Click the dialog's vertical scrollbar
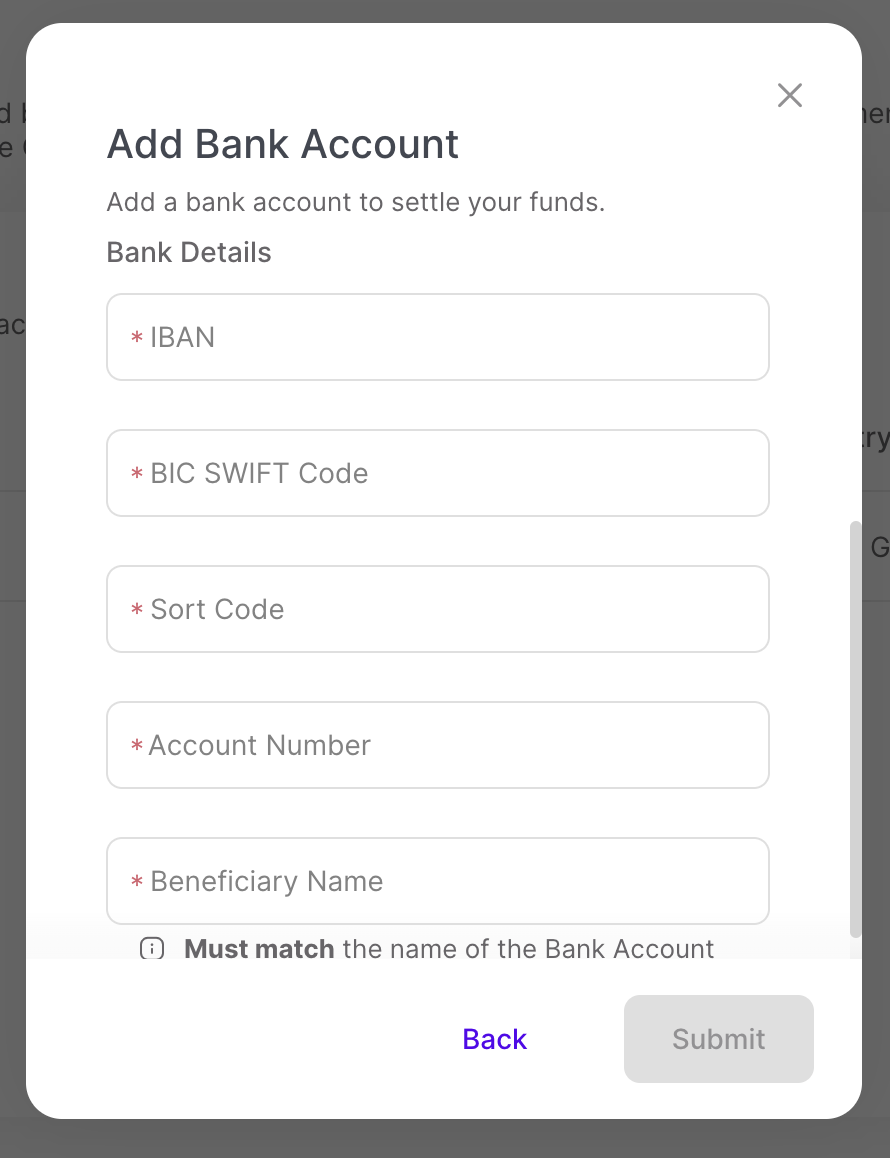890x1158 pixels. [x=855, y=728]
